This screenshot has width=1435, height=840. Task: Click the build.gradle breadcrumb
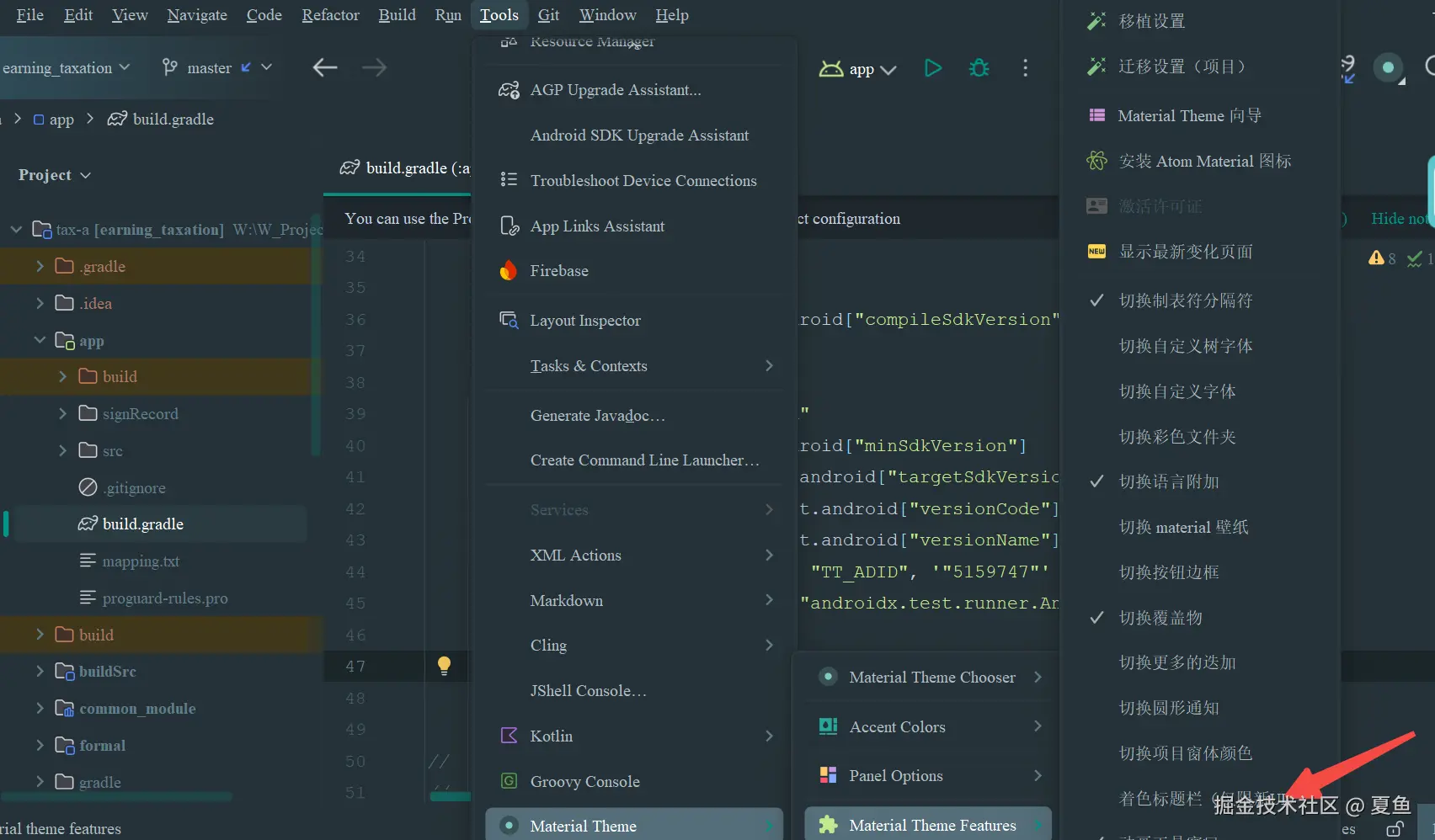161,120
